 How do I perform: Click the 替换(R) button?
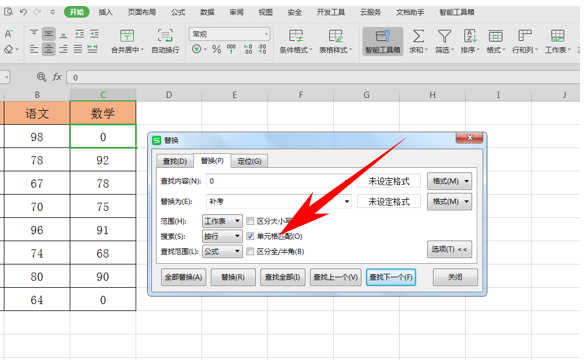tap(233, 277)
